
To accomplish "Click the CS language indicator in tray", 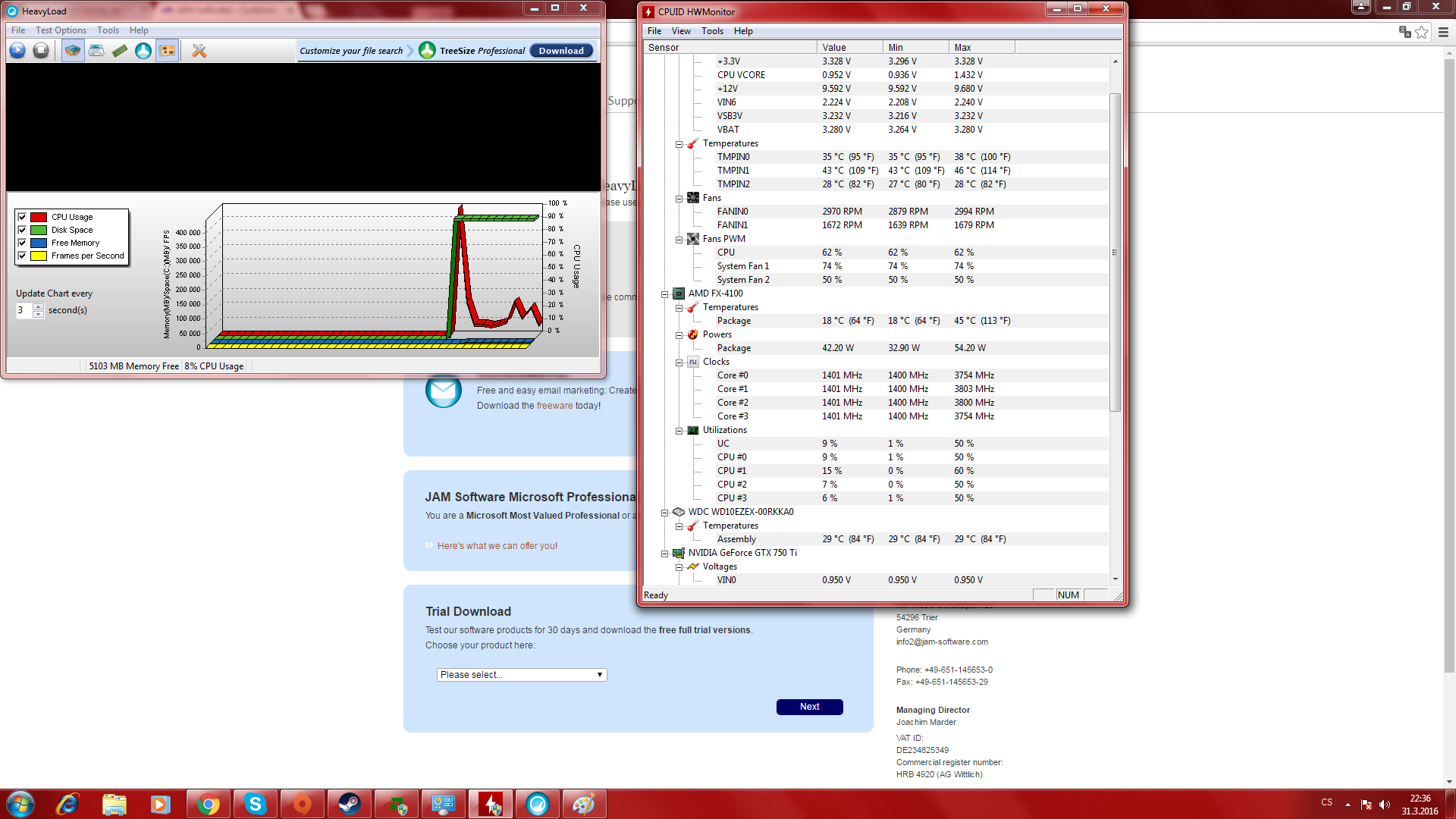I will coord(1326,802).
